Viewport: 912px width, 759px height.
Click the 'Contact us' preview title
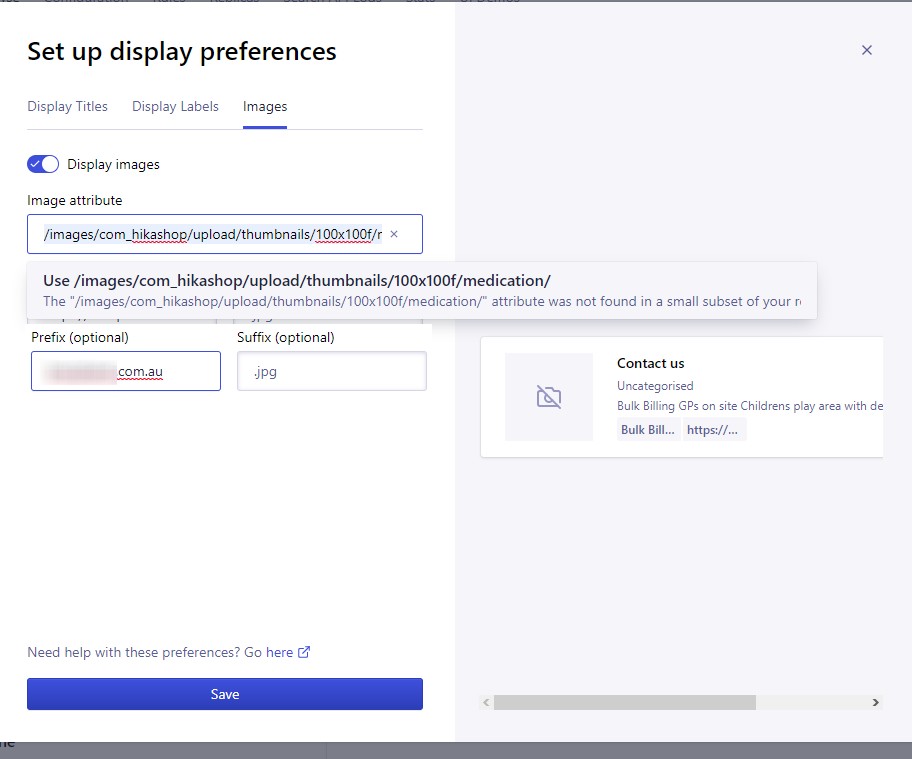(x=650, y=363)
